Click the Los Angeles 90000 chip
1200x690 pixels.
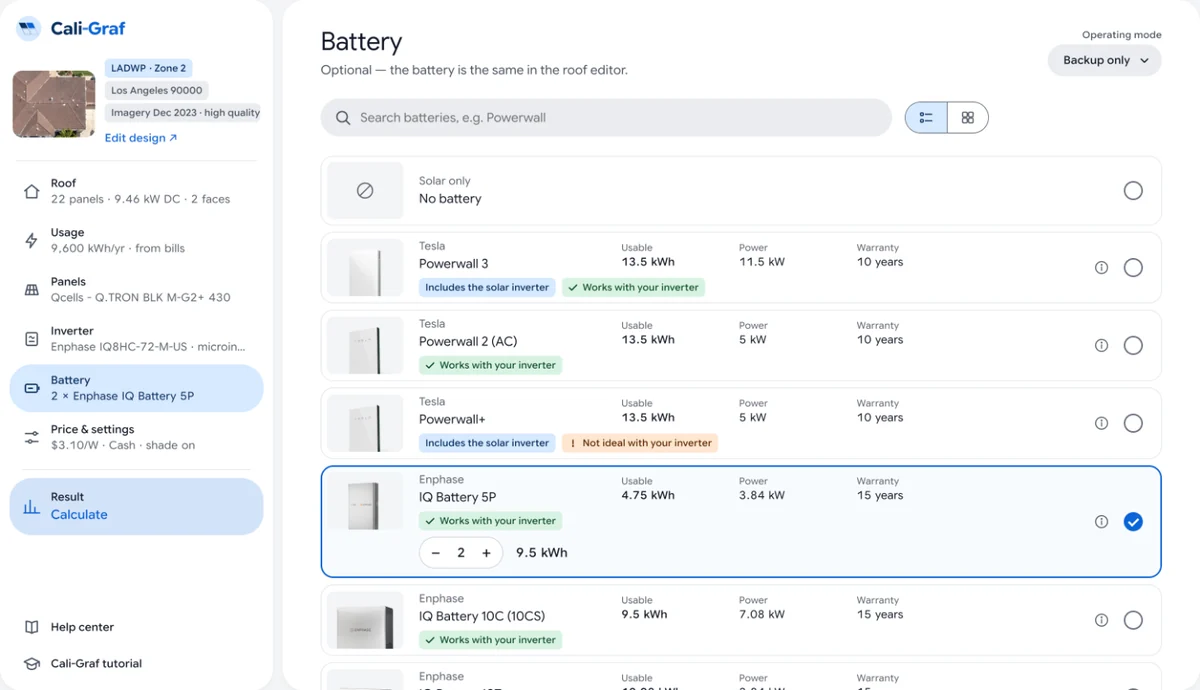click(x=156, y=90)
